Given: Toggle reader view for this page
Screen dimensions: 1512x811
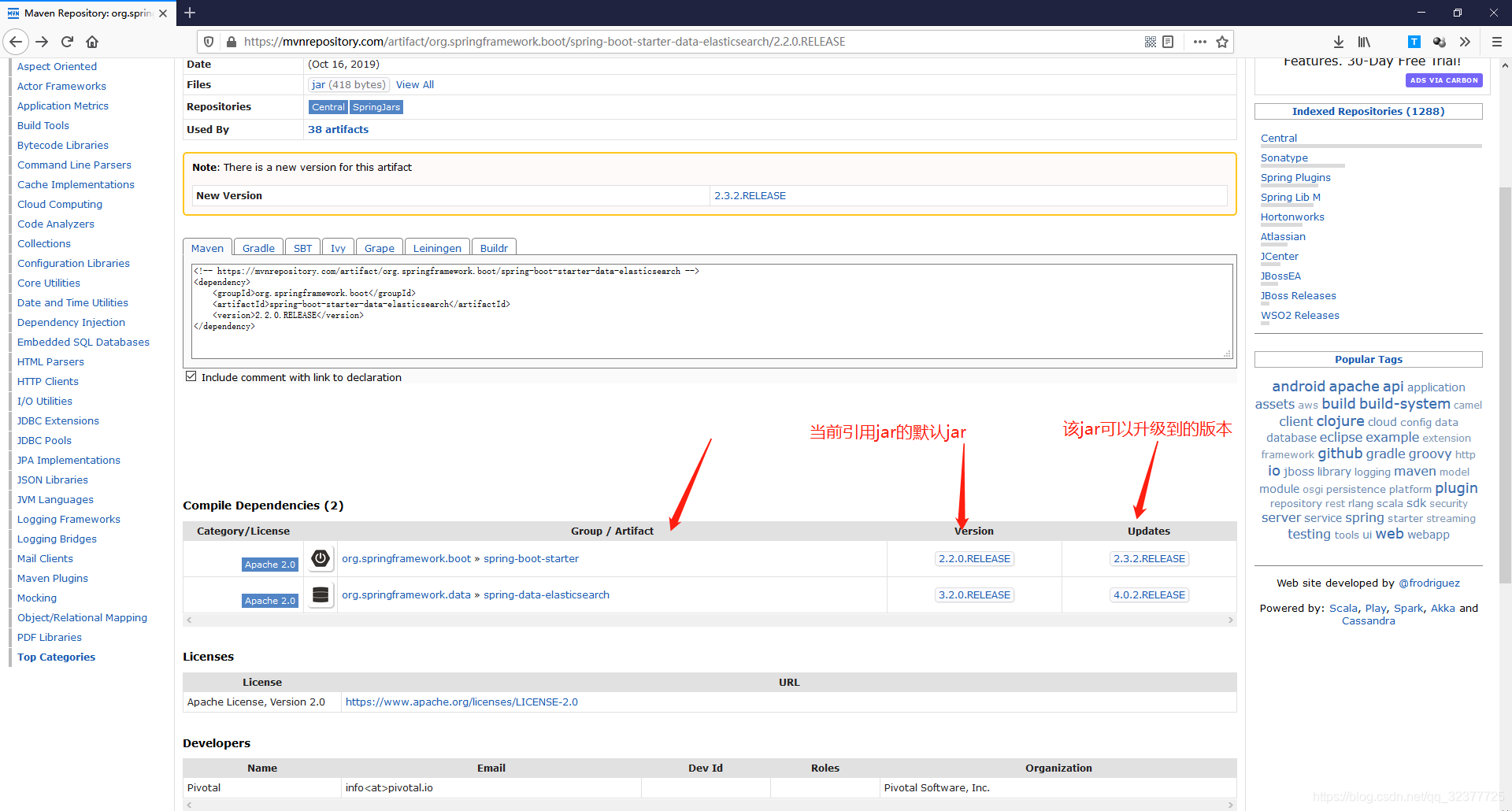Looking at the screenshot, I should [x=1168, y=42].
